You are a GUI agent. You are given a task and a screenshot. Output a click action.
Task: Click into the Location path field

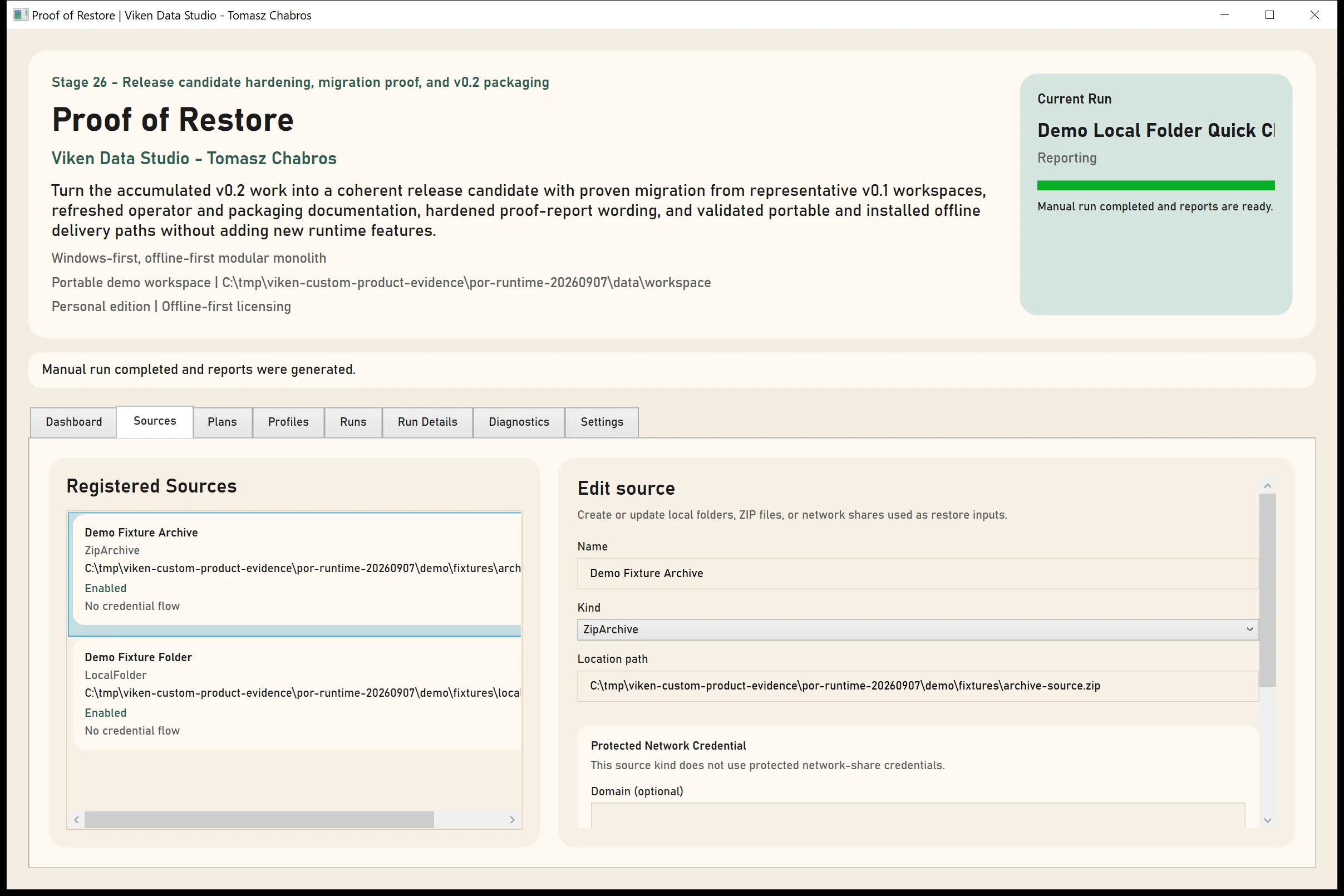tap(918, 686)
